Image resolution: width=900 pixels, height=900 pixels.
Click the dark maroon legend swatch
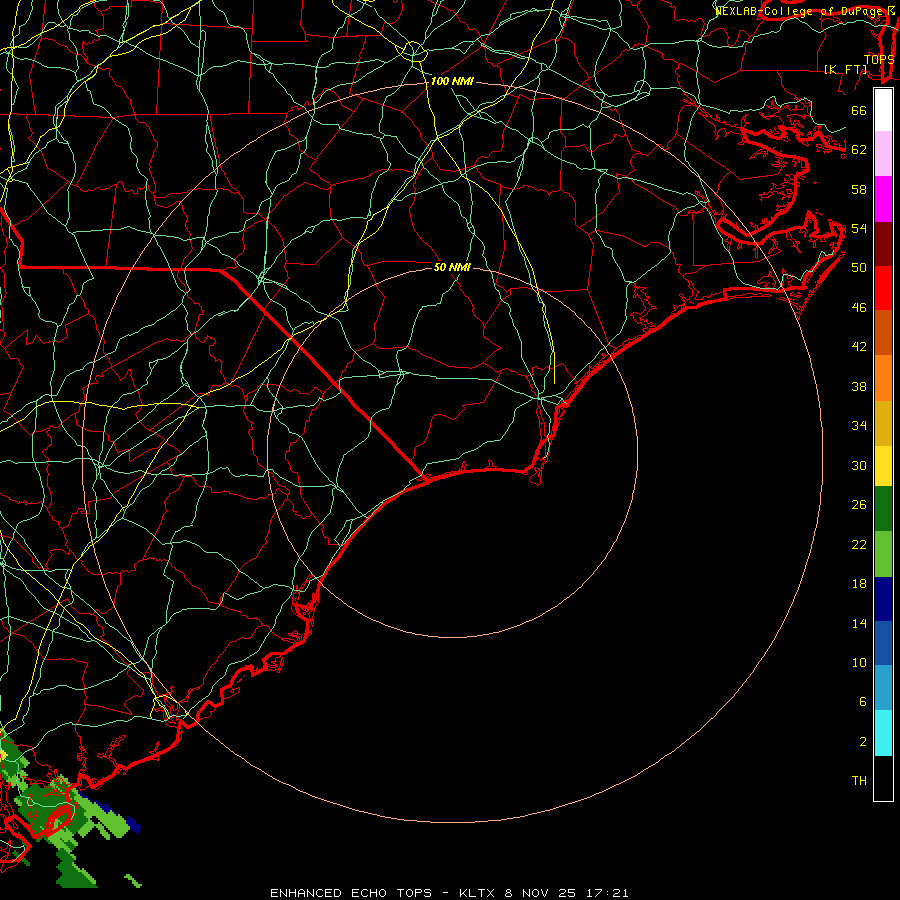(883, 244)
